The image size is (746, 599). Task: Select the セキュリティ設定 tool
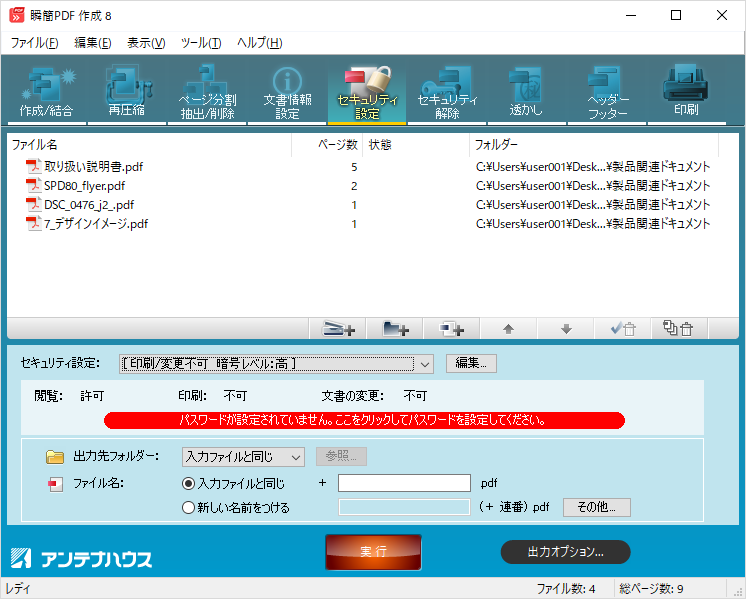pyautogui.click(x=367, y=91)
